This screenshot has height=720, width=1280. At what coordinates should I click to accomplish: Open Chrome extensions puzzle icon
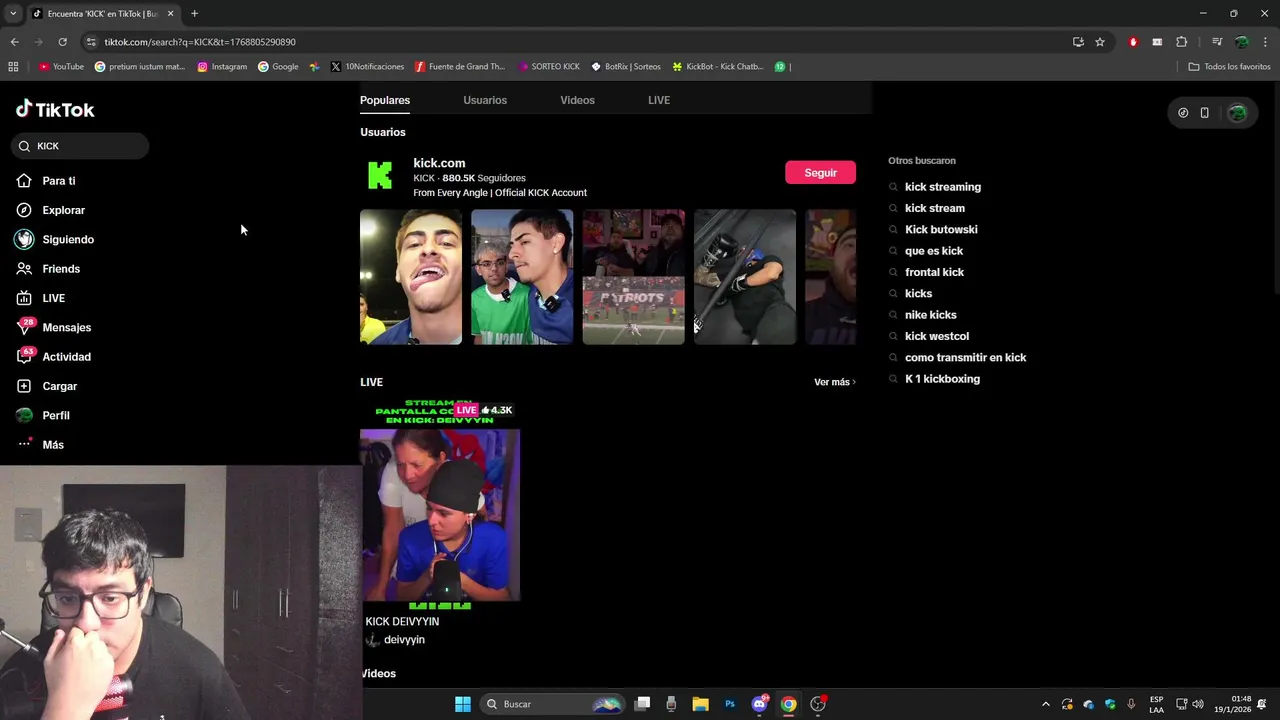click(x=1182, y=42)
